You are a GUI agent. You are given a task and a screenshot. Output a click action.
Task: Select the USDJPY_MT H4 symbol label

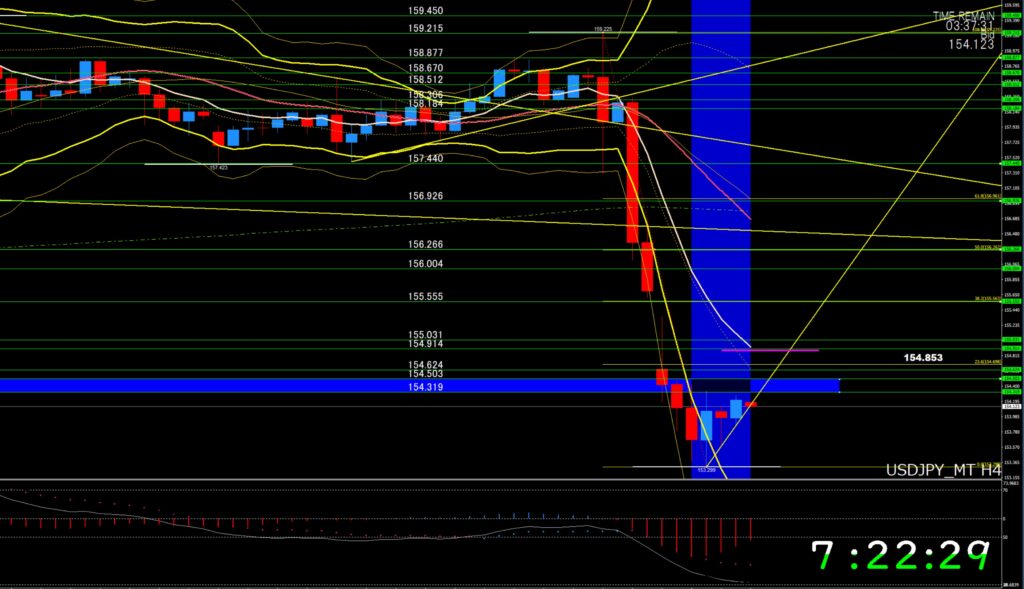(942, 469)
